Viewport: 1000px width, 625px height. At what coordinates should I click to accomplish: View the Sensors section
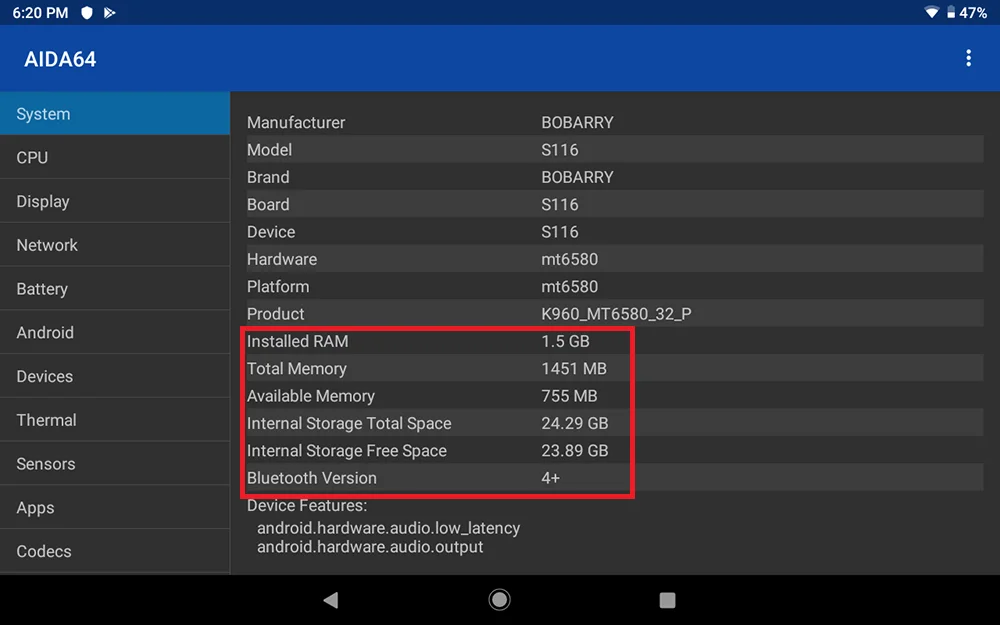(x=115, y=464)
